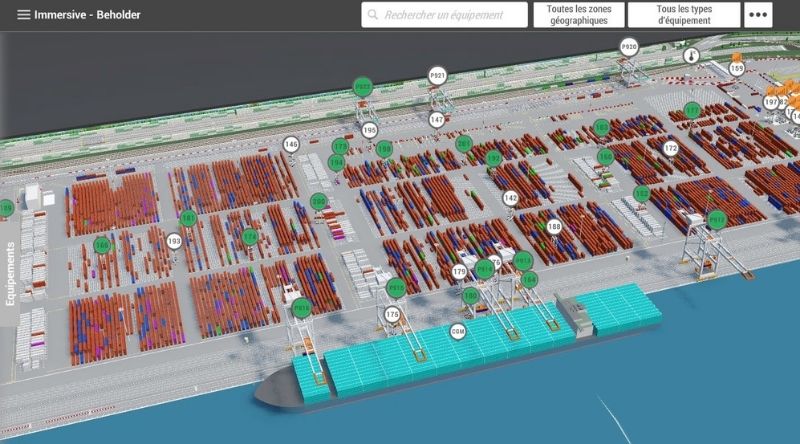Click the search magnifier icon
Screen dimensions: 800x444
tap(373, 15)
